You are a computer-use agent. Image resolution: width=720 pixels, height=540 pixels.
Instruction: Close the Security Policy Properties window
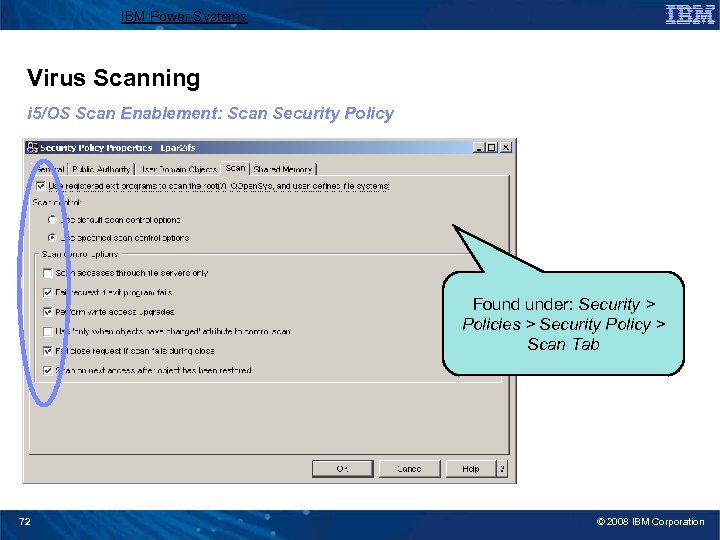(506, 147)
